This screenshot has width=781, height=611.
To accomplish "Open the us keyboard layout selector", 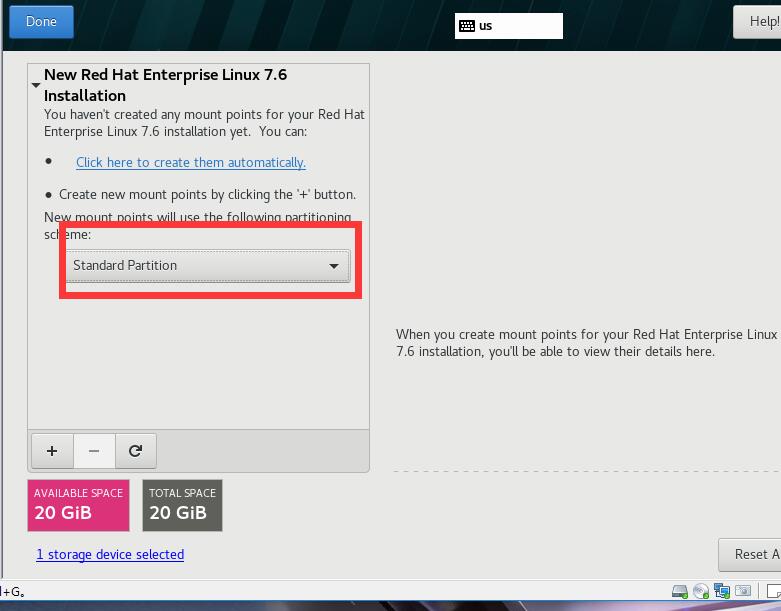I will (x=509, y=26).
